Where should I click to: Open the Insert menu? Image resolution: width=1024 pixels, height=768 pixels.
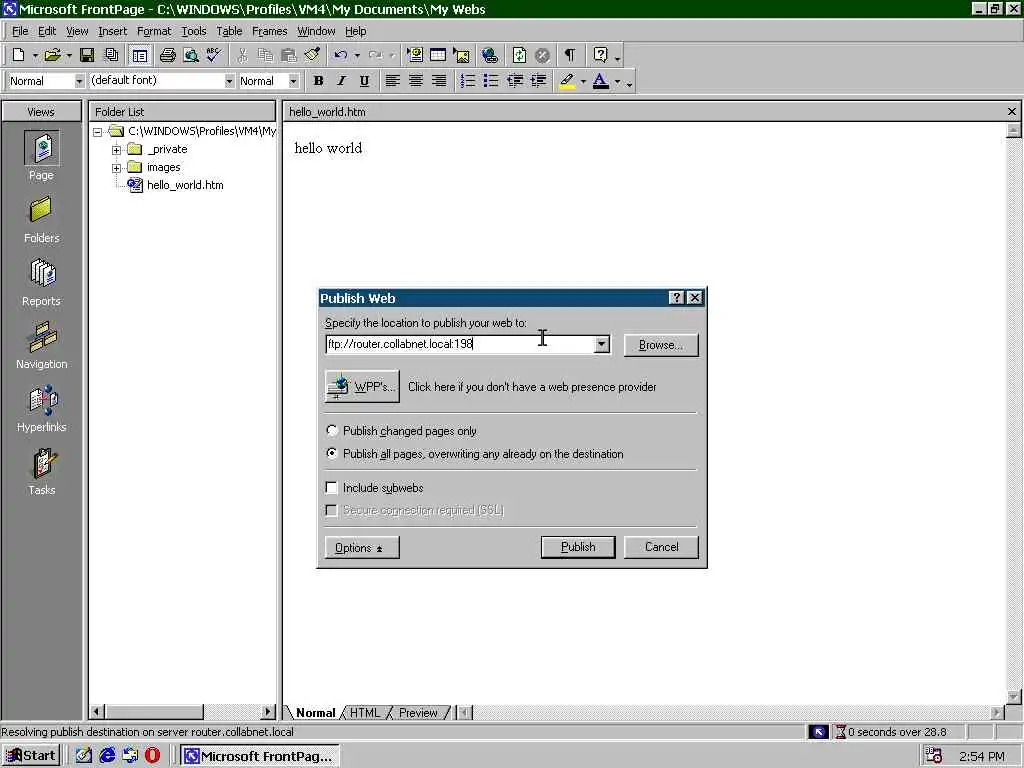click(112, 31)
